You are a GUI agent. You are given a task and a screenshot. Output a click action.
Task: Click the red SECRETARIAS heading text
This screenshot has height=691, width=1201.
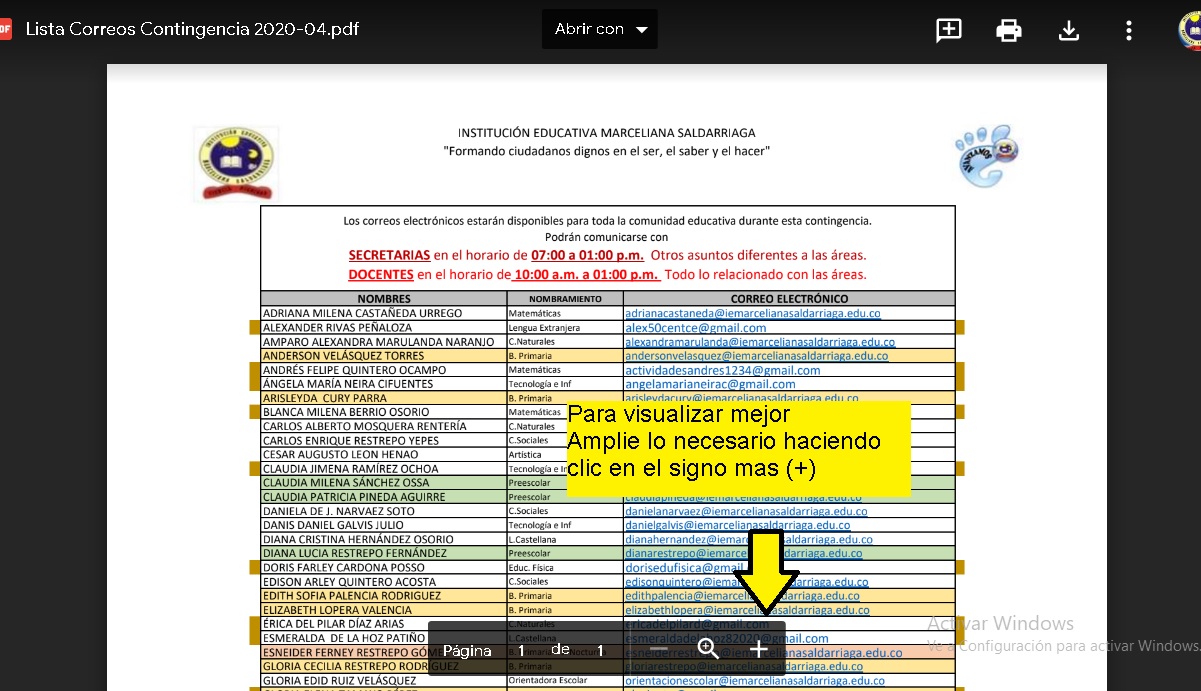[x=389, y=256]
